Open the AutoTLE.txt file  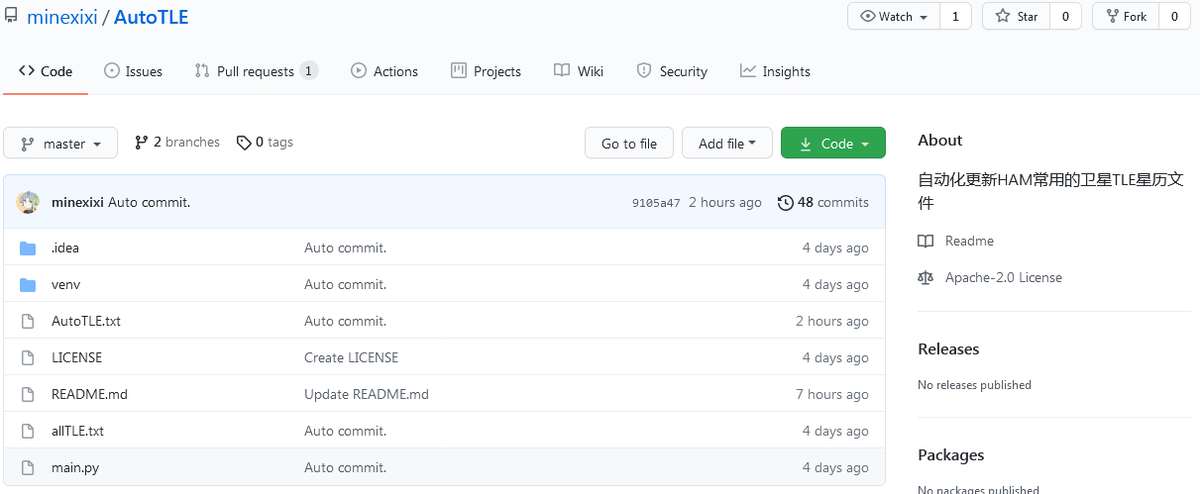(86, 321)
